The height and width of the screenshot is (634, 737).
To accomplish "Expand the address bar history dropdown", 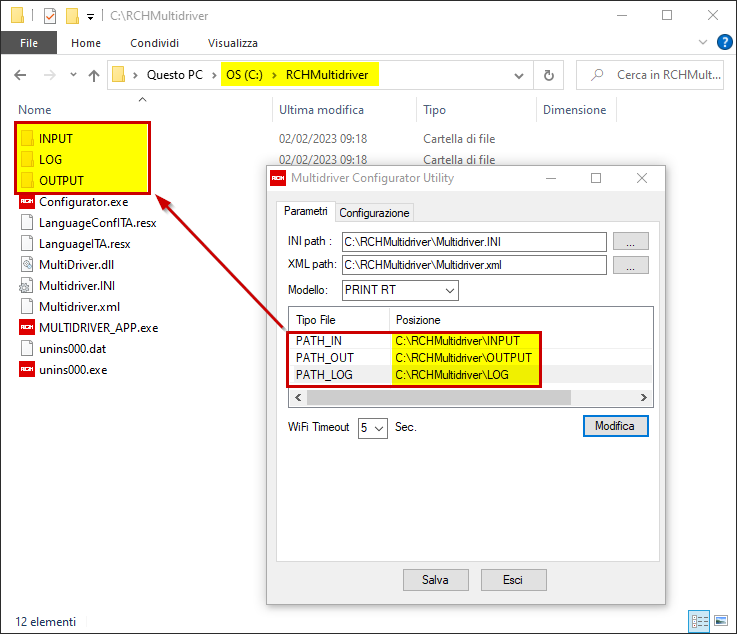I will coord(519,76).
